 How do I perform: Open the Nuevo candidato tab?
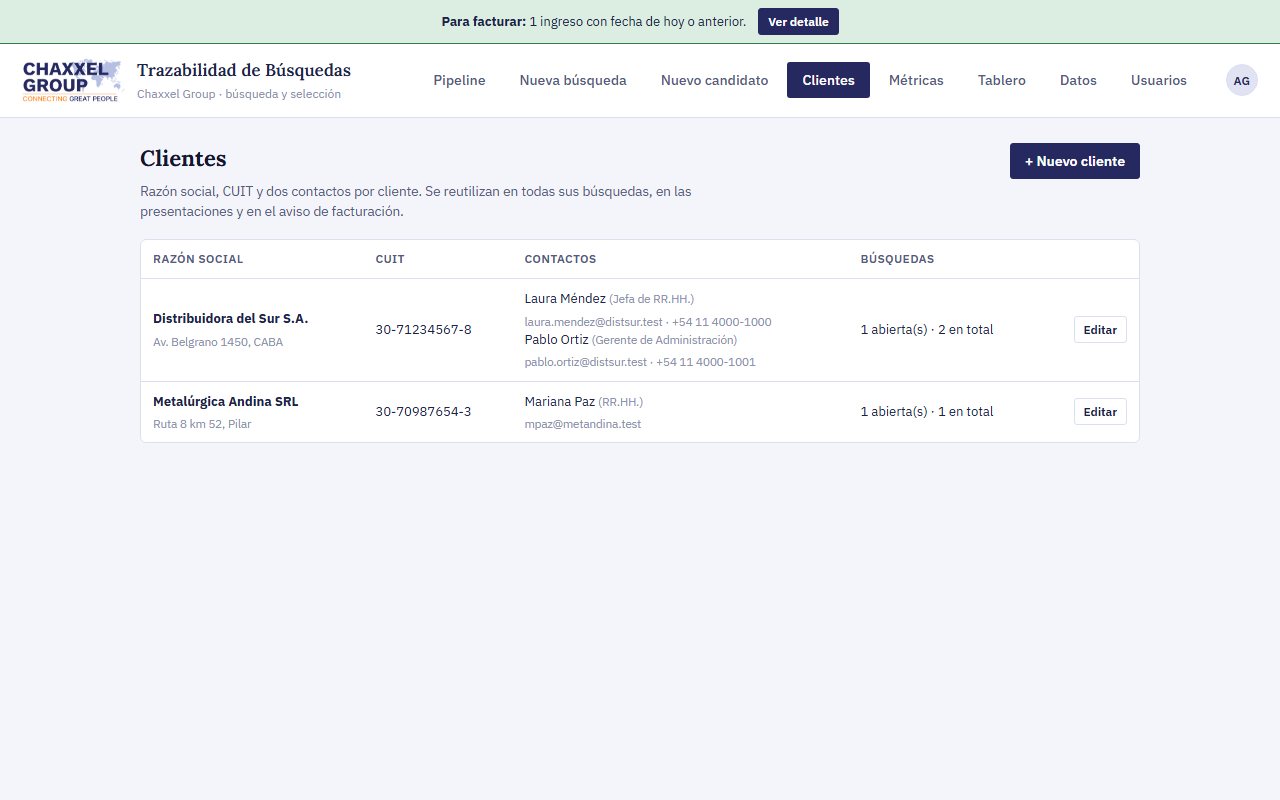tap(714, 80)
